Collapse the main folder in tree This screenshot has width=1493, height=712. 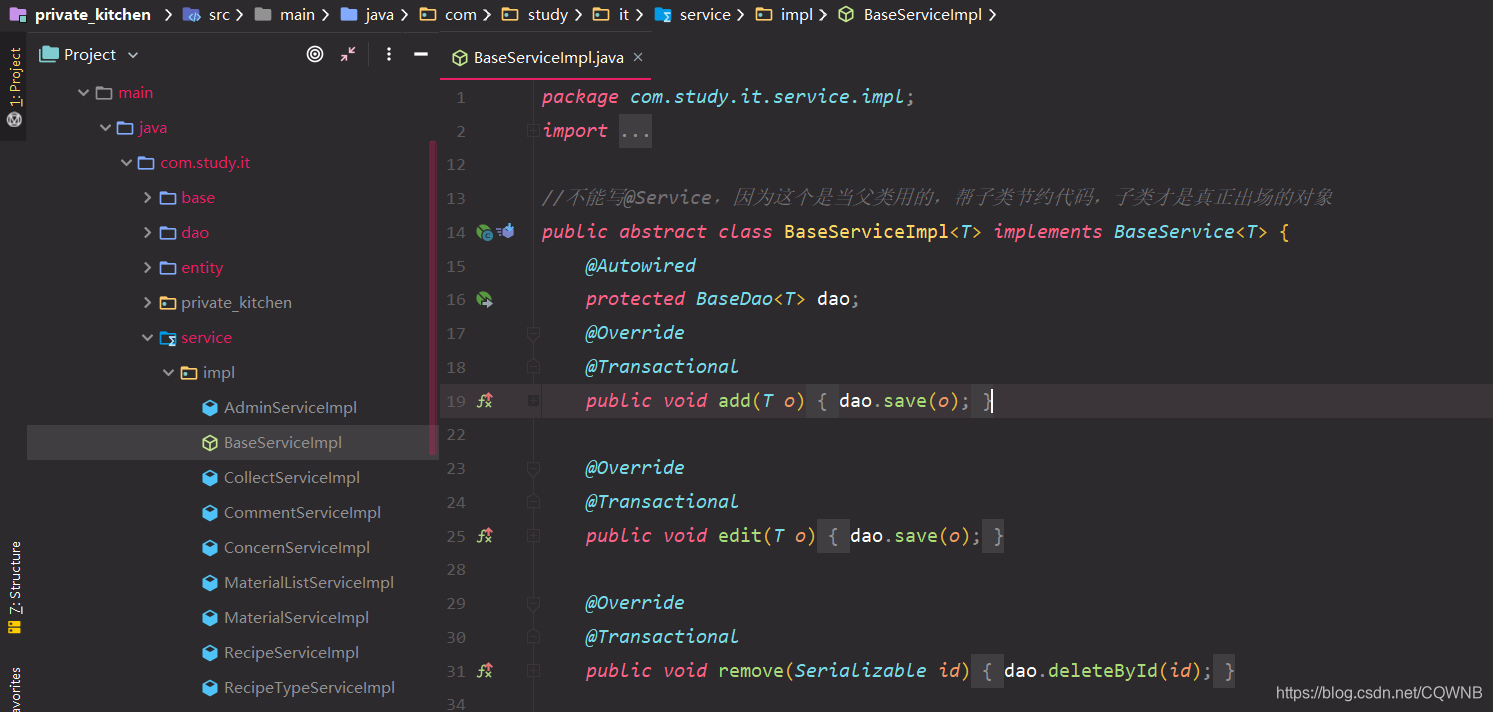(83, 93)
